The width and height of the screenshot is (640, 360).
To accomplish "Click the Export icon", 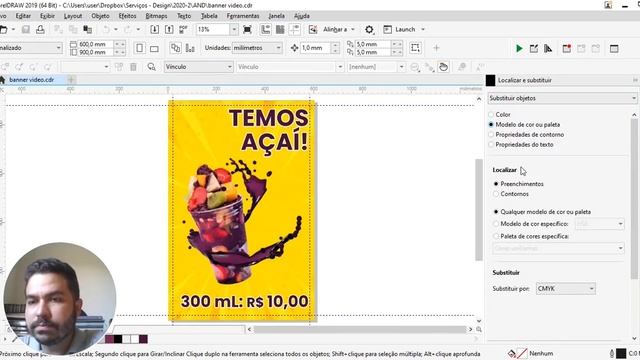I will (169, 29).
